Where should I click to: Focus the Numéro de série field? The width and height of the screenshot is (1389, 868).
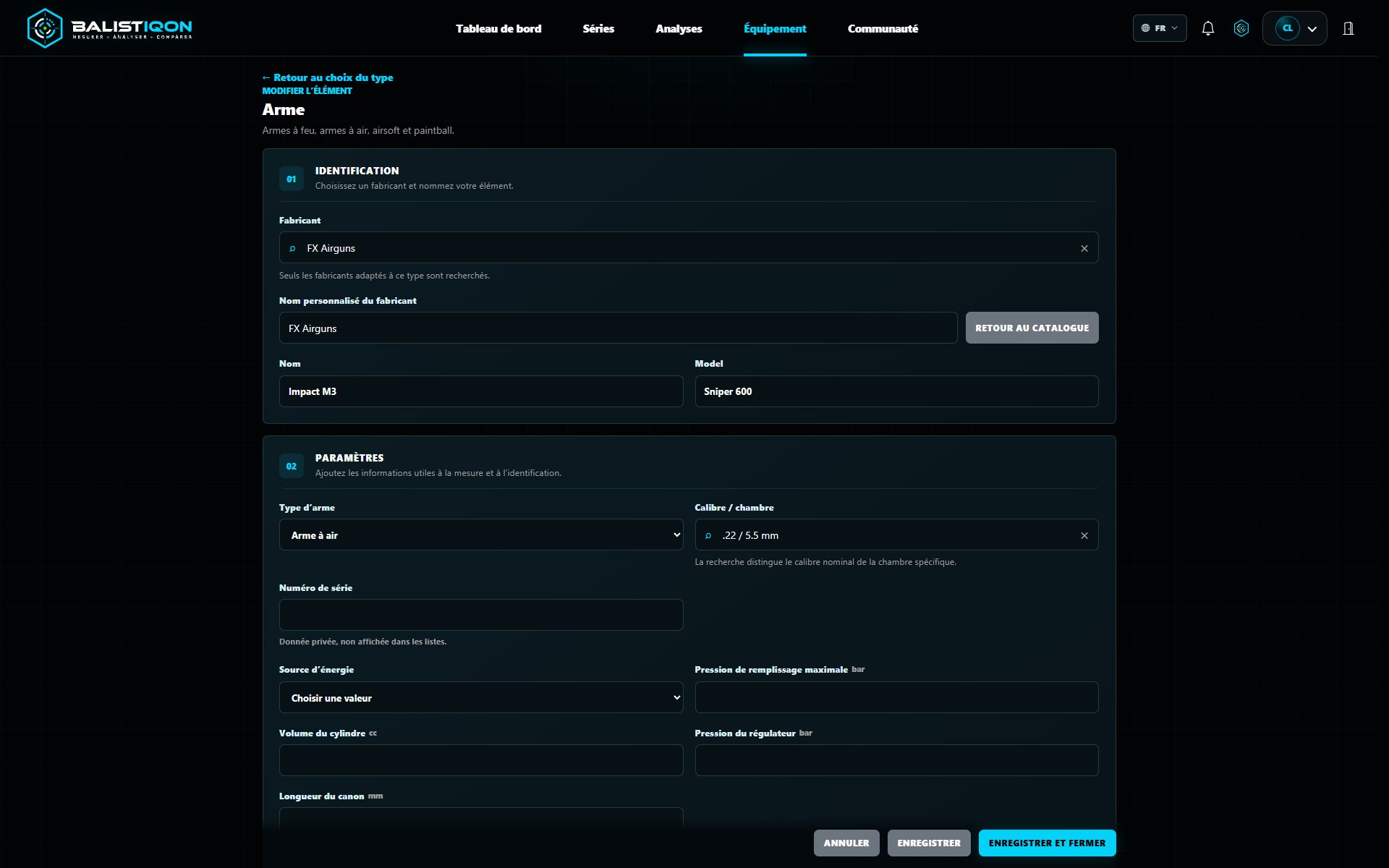coord(481,615)
